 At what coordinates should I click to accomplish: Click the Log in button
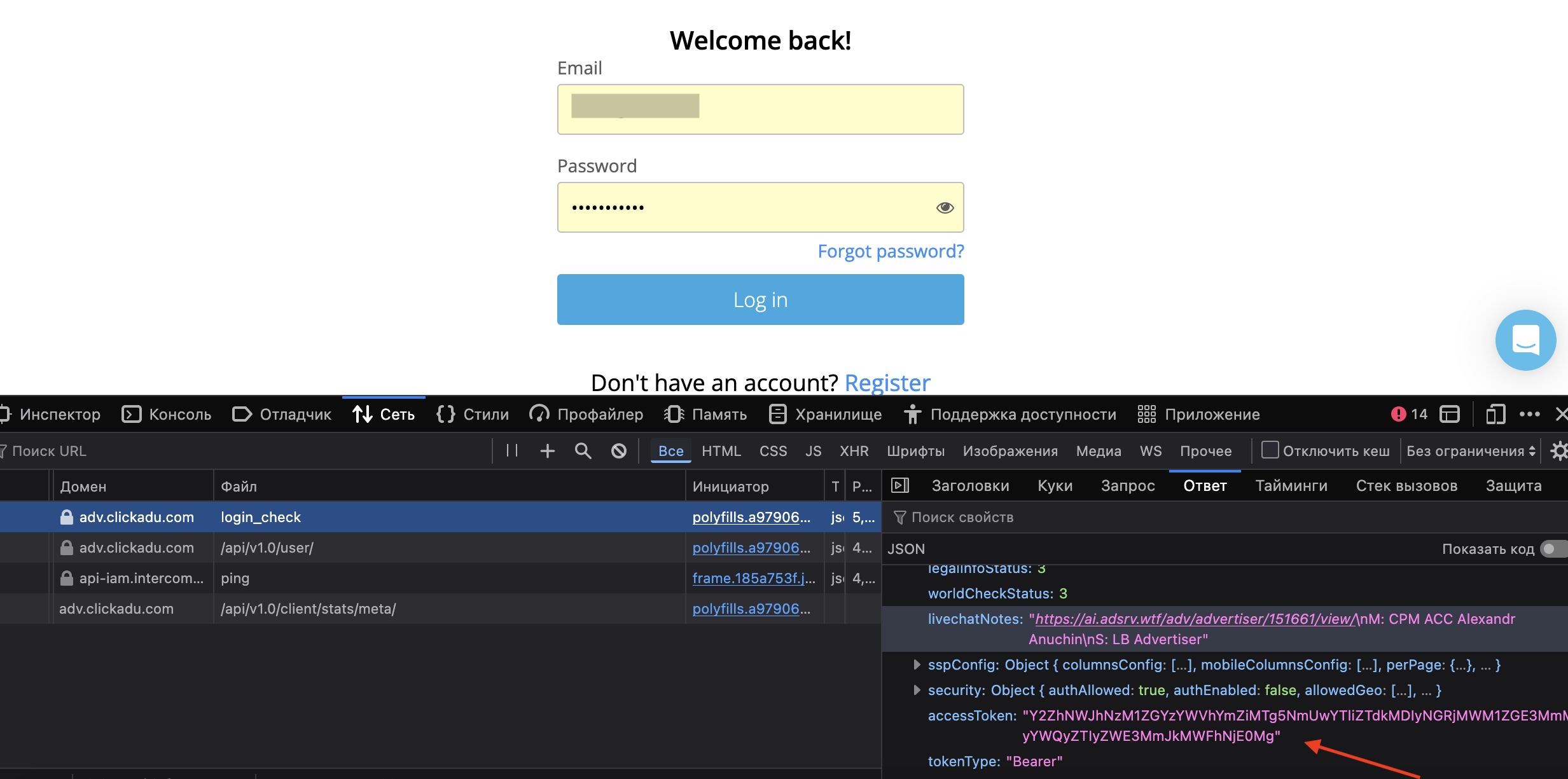pyautogui.click(x=761, y=300)
